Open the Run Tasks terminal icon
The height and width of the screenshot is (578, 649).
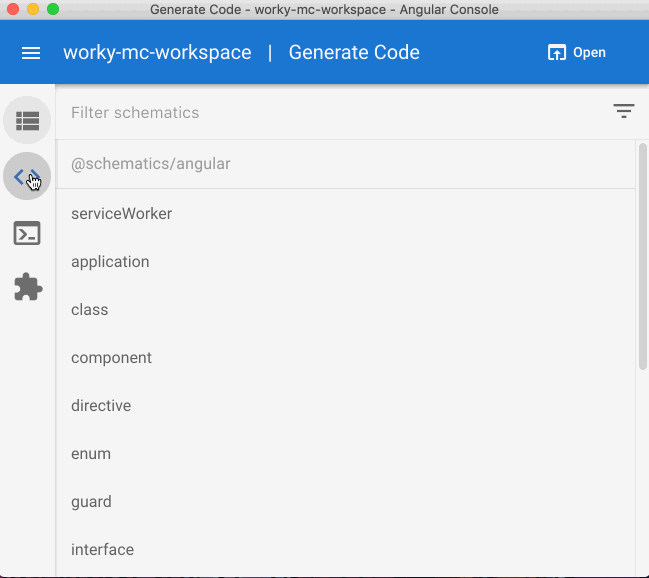[x=27, y=233]
